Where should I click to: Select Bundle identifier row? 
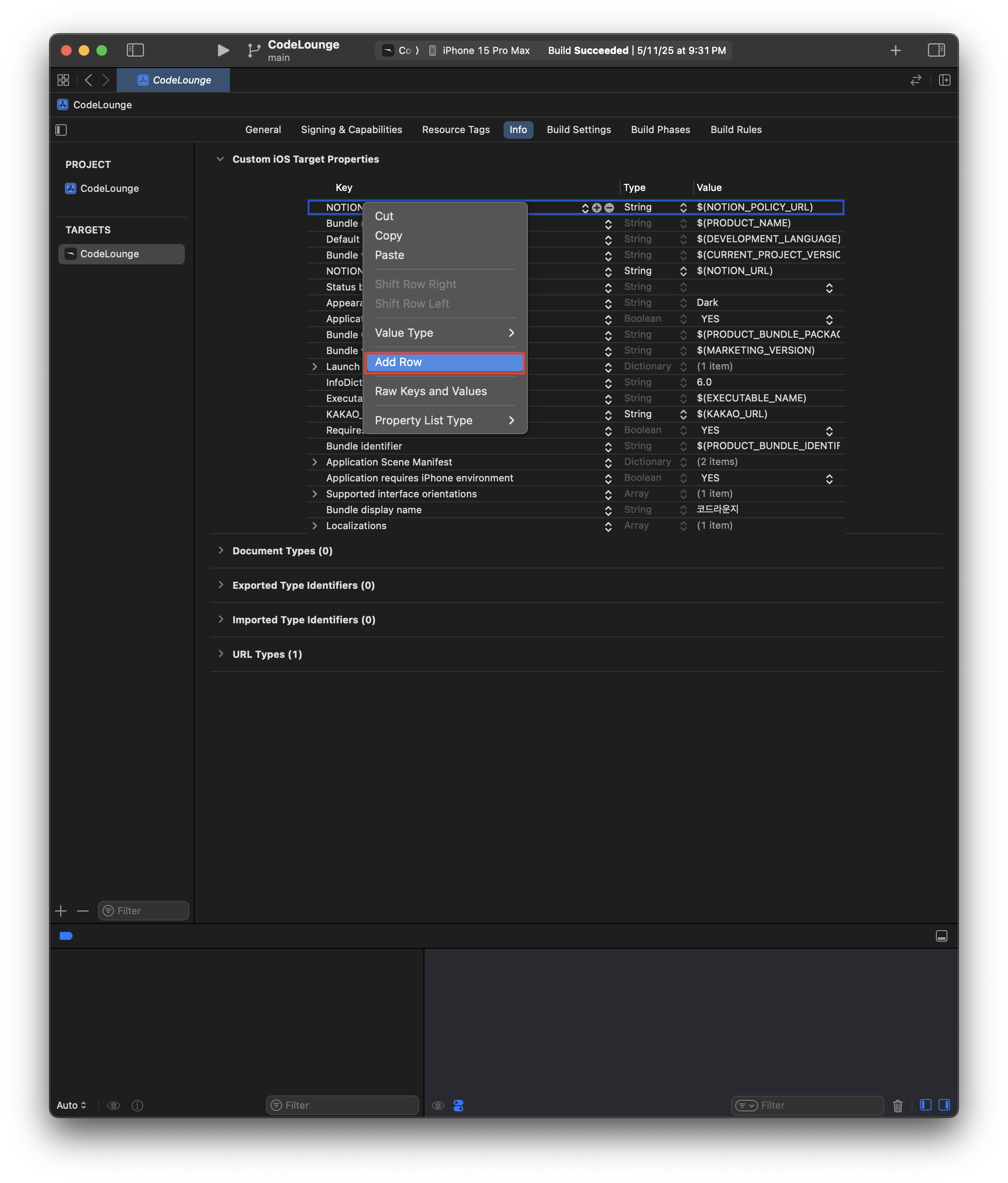[x=576, y=446]
